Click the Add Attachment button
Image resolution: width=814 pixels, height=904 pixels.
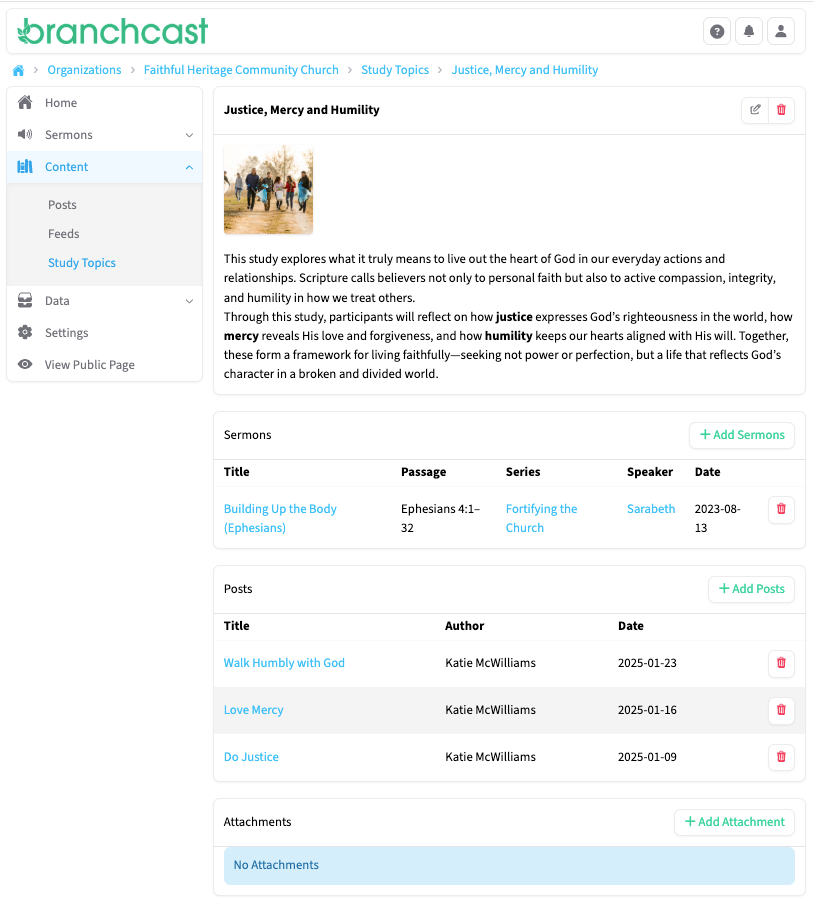[734, 822]
